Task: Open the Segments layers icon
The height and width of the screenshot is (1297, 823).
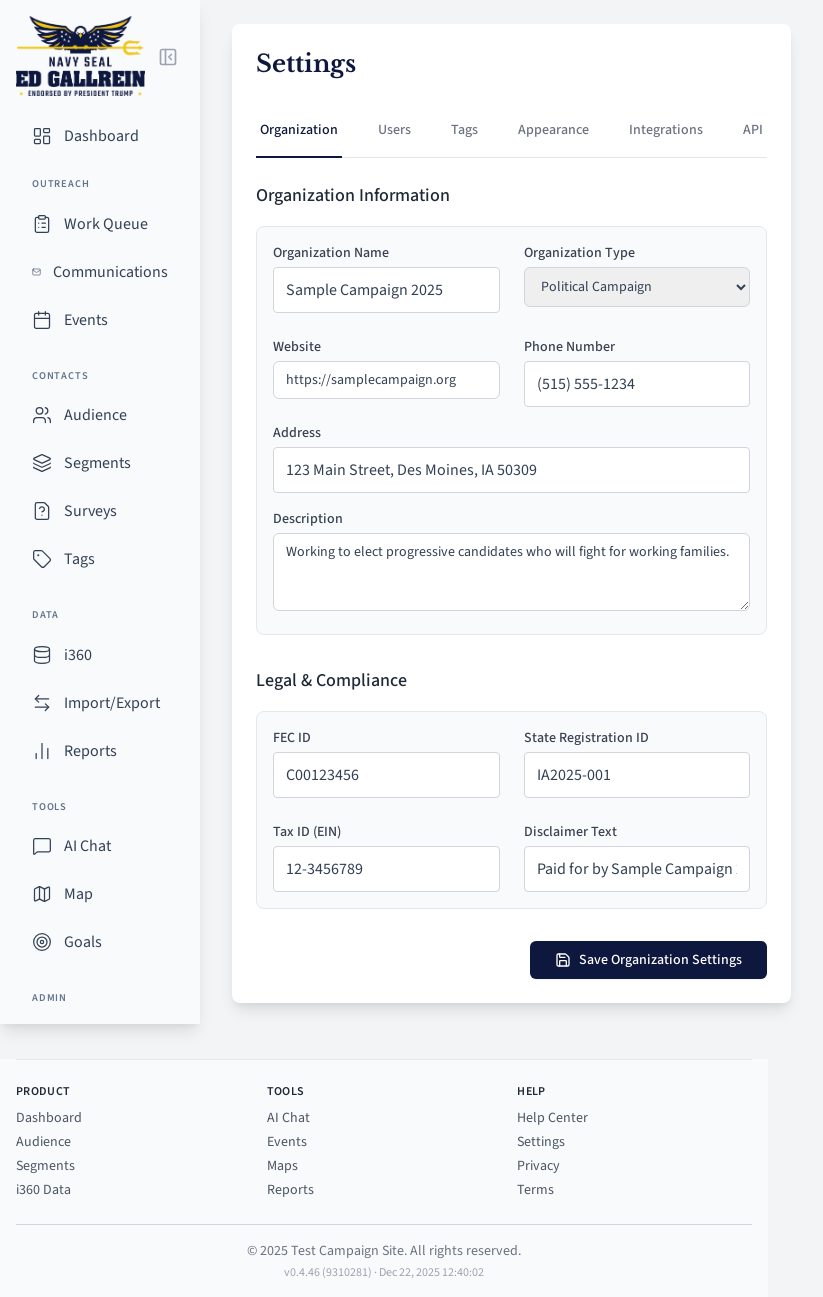Action: pyautogui.click(x=42, y=463)
